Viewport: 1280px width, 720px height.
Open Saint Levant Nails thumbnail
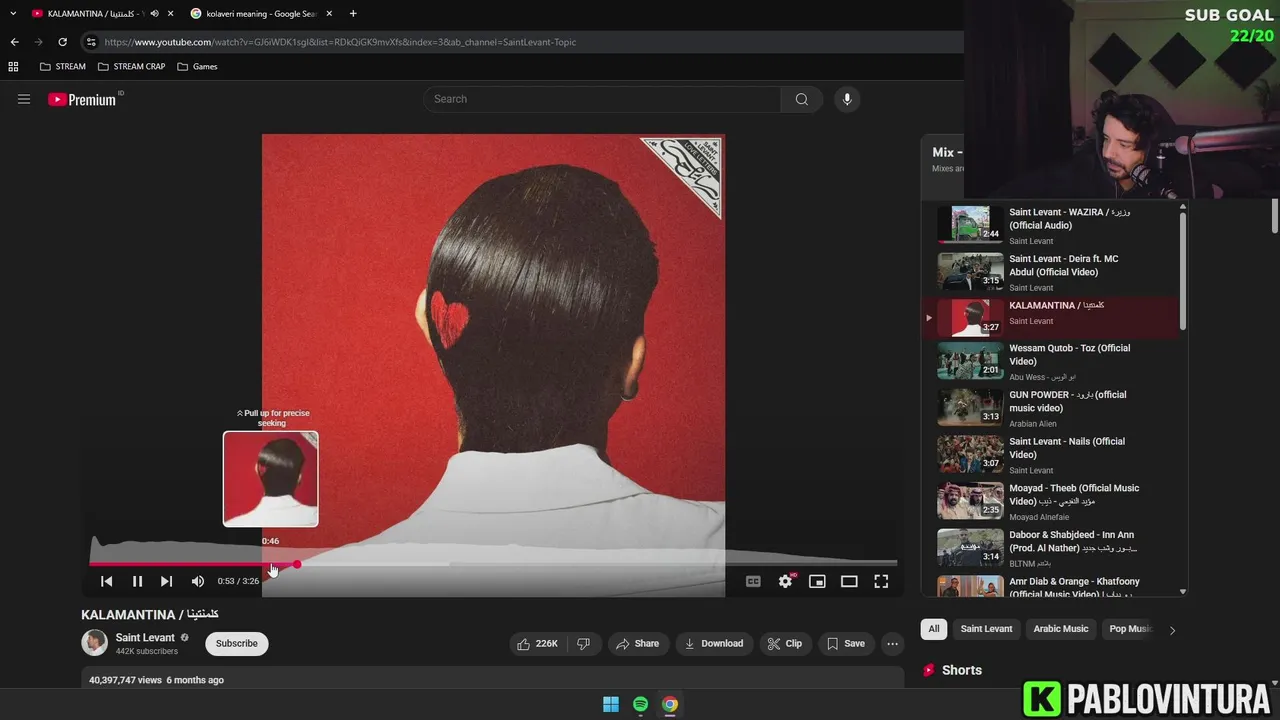(970, 453)
